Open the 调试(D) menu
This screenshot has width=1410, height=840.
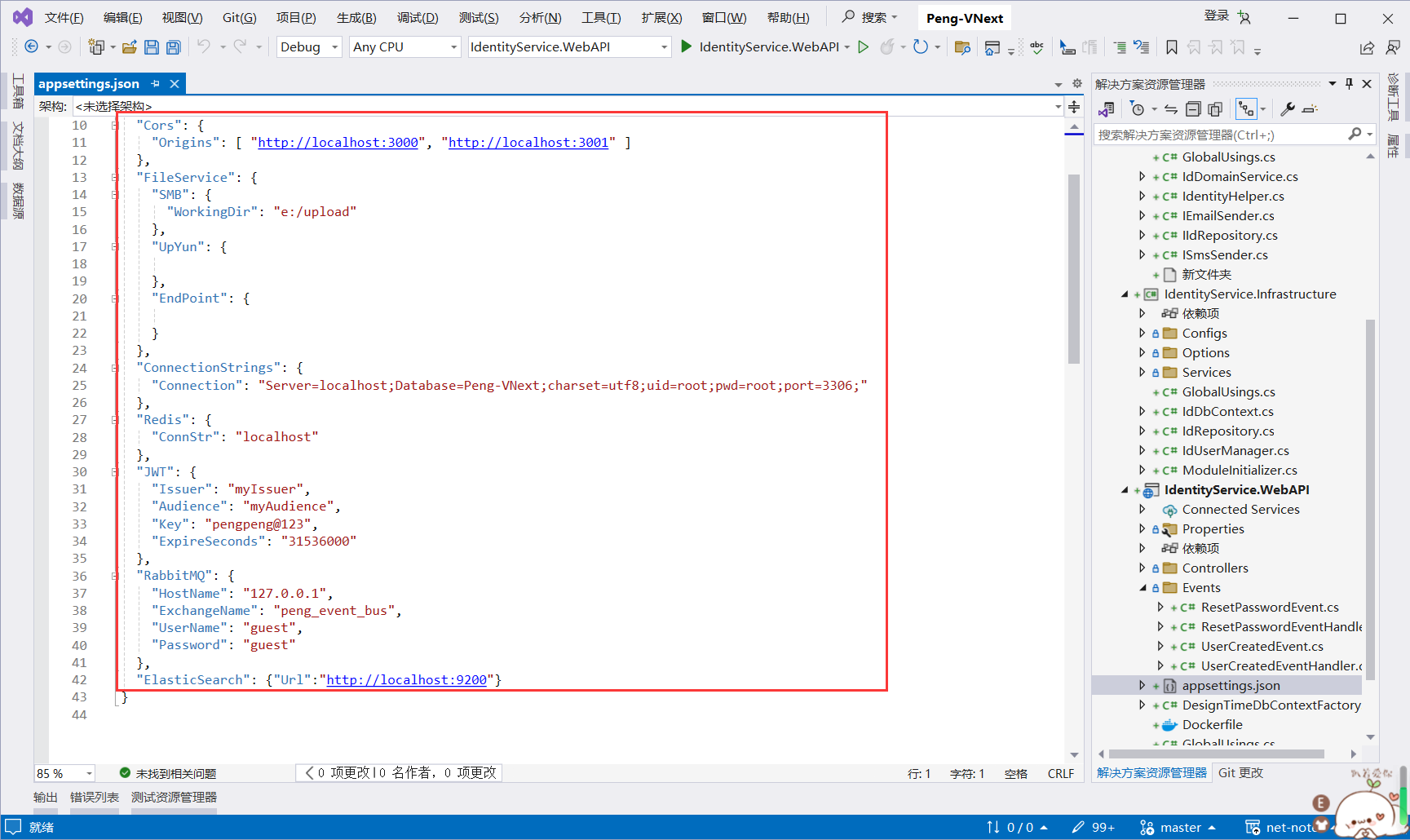(x=418, y=18)
